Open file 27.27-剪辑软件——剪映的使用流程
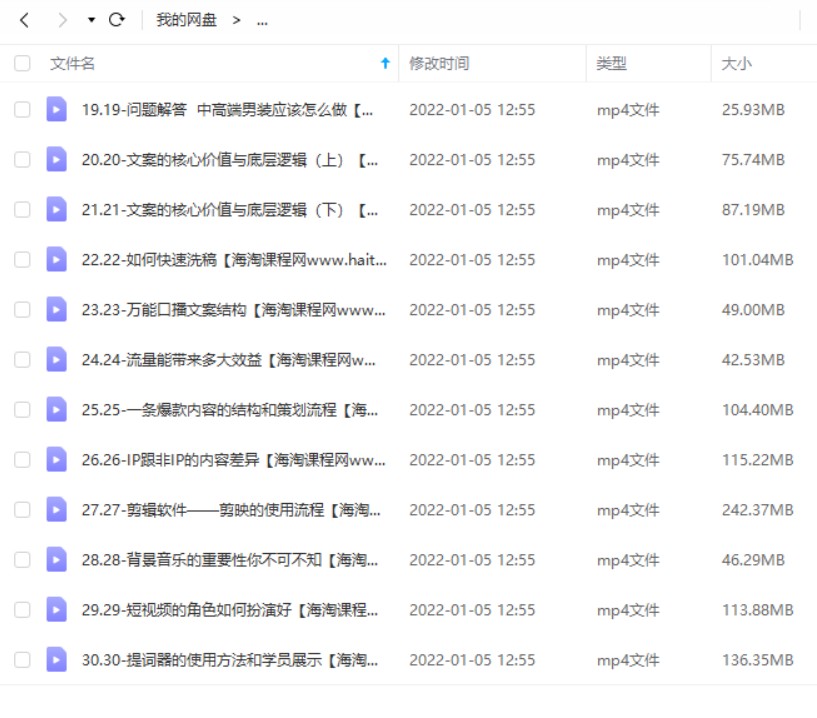The height and width of the screenshot is (718, 817). [231, 510]
